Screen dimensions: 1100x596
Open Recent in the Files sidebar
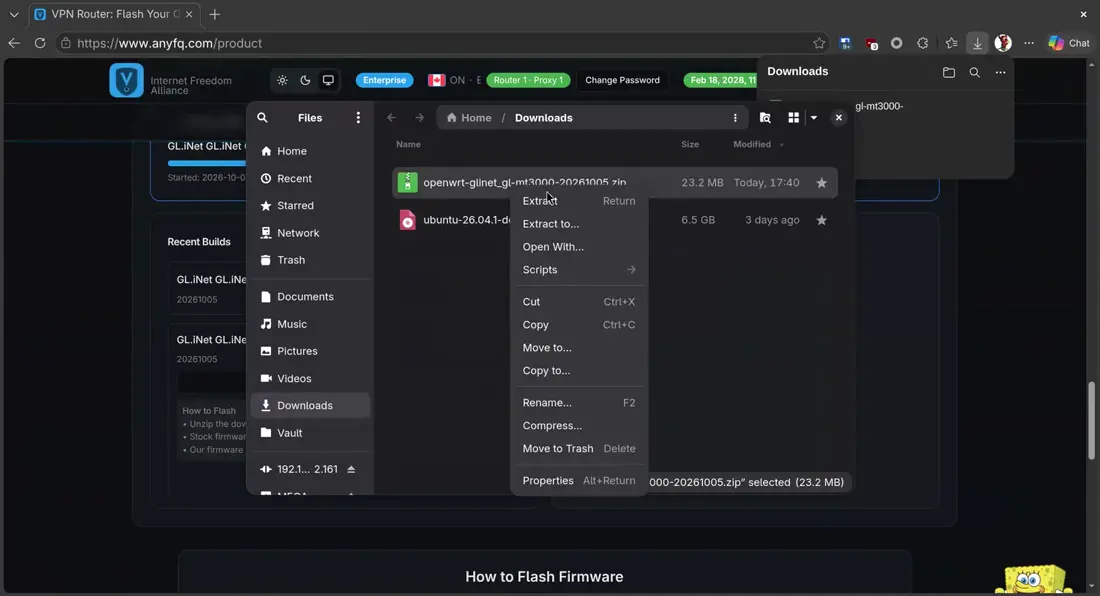(x=310, y=178)
